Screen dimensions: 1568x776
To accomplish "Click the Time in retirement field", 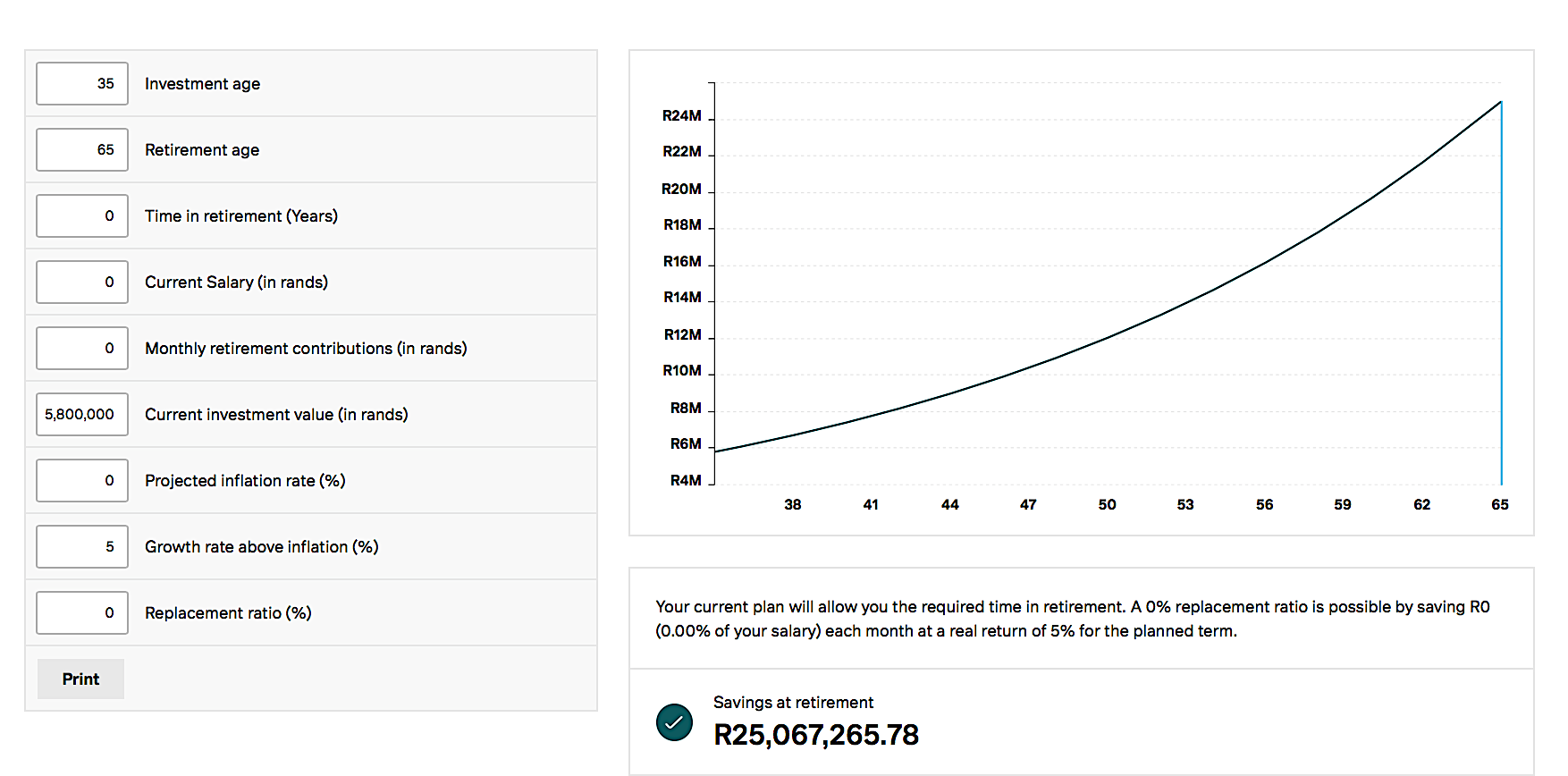I will pos(82,216).
